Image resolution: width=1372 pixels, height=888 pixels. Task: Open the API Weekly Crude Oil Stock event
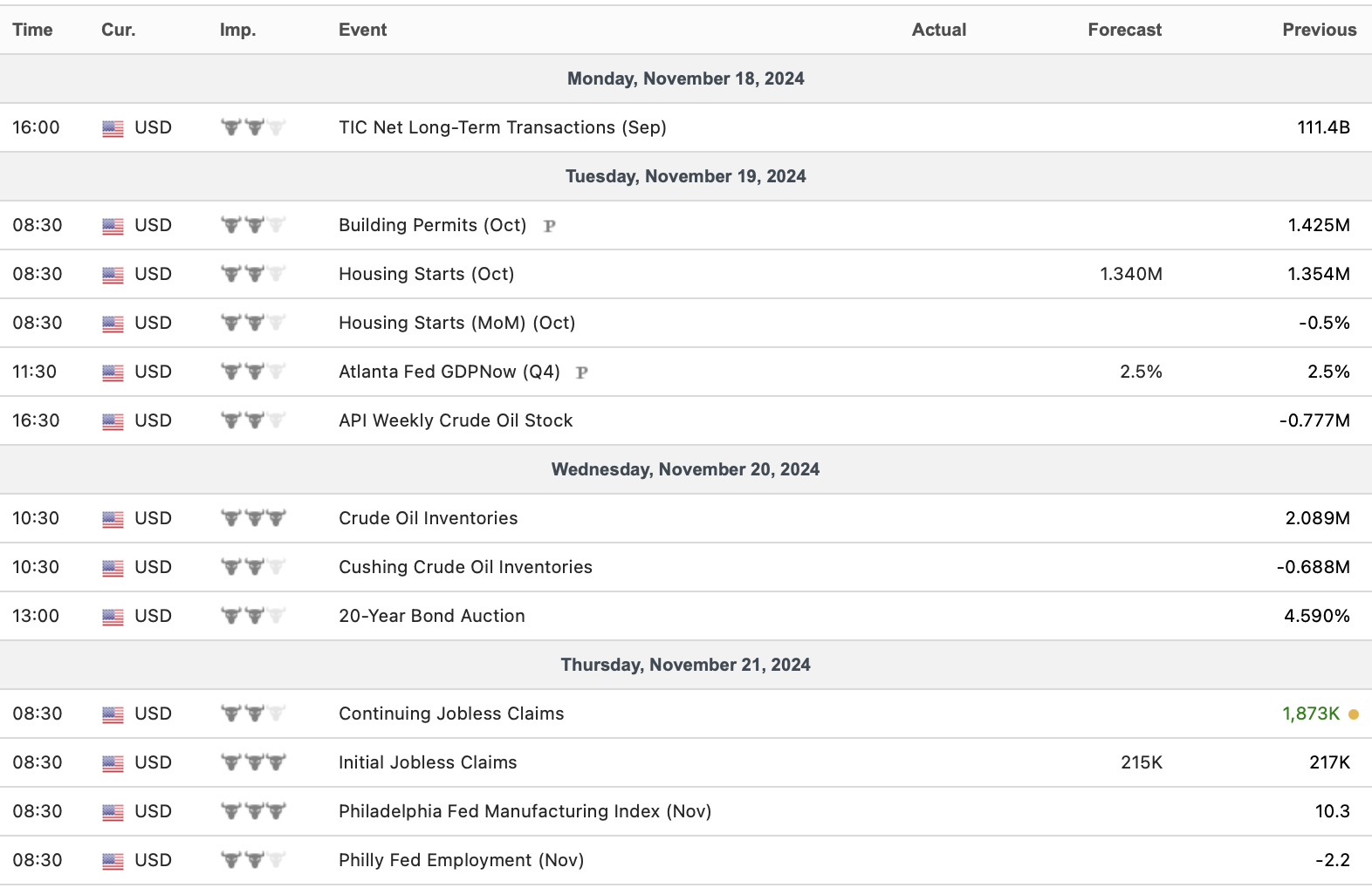click(x=456, y=420)
